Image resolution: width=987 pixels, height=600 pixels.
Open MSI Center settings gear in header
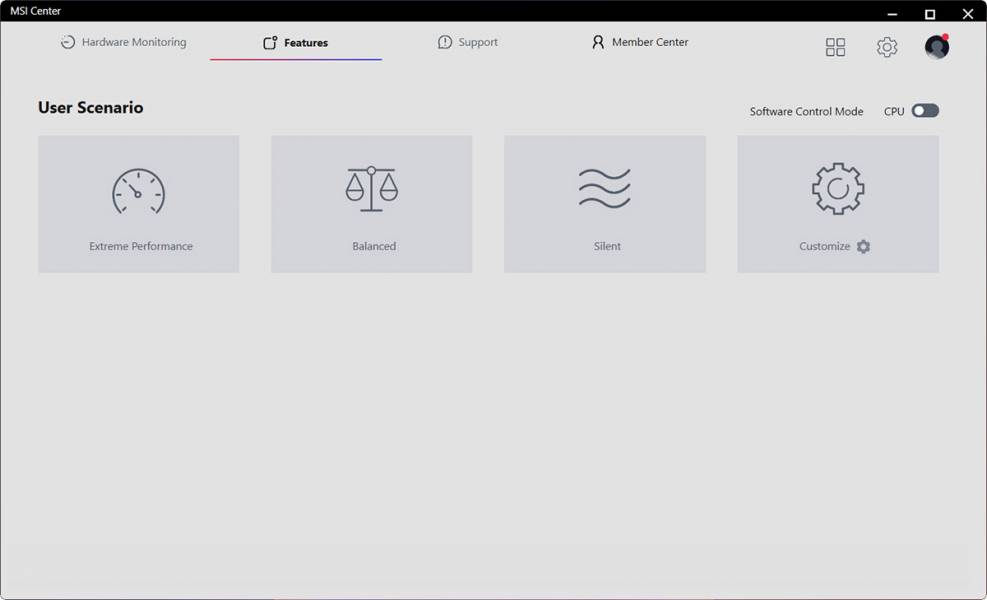click(887, 47)
